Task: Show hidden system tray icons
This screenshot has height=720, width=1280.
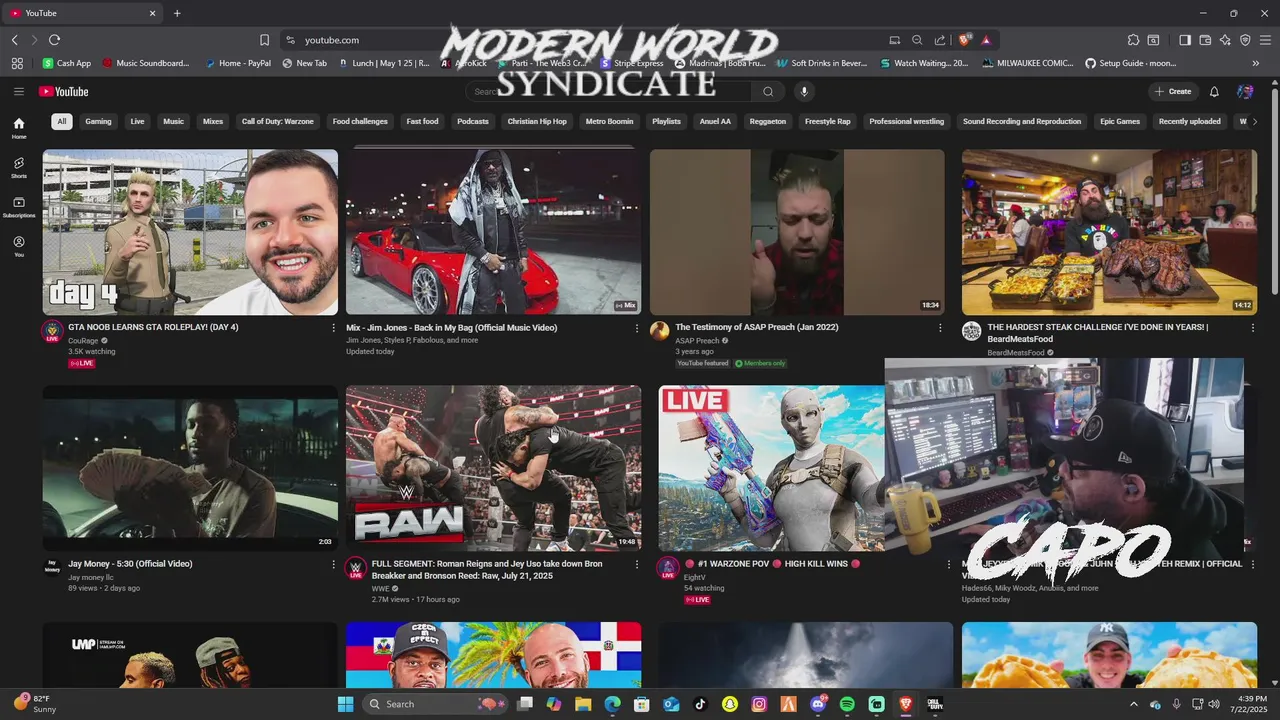Action: [1133, 704]
